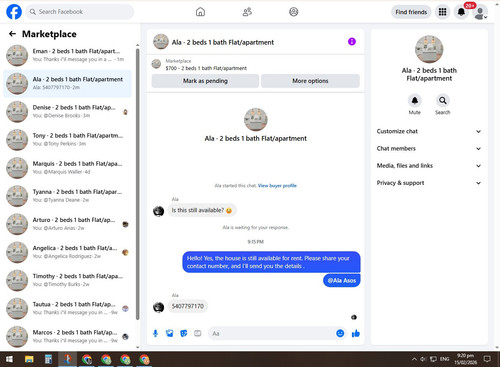500x367 pixels.
Task: Send a thumbs up like
Action: [356, 333]
